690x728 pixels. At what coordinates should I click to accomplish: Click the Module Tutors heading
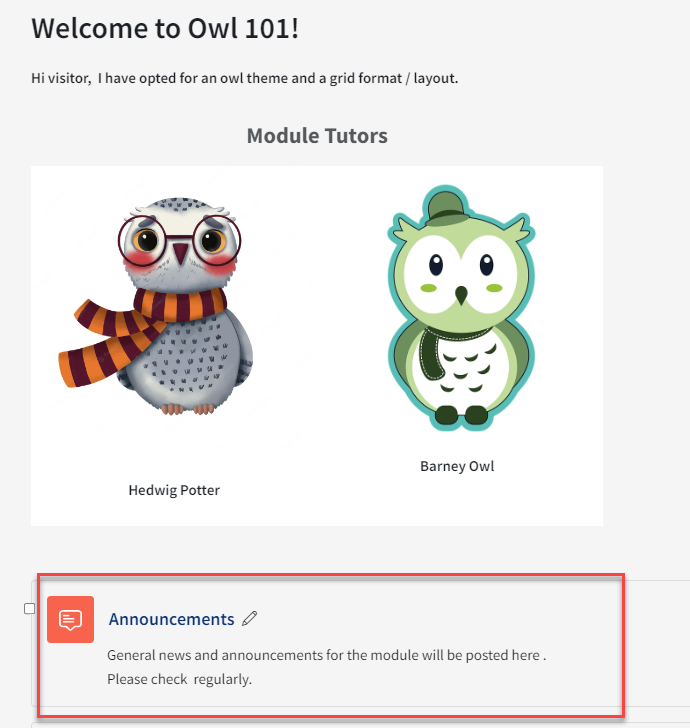click(317, 136)
